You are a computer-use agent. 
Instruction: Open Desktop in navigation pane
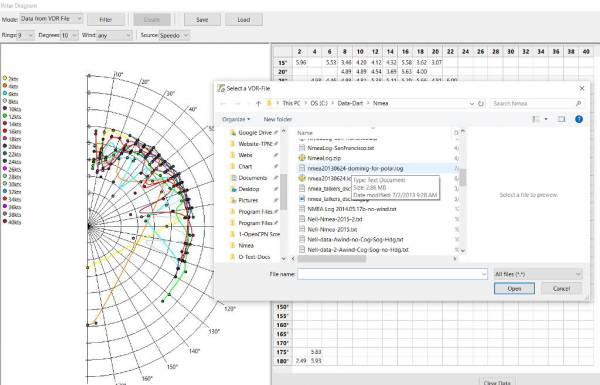(x=249, y=189)
